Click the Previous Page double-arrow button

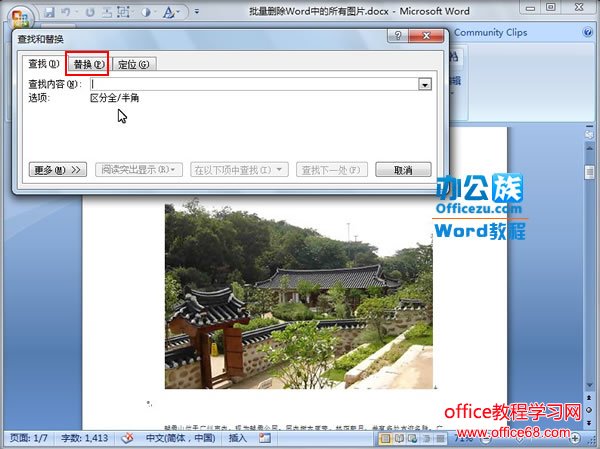click(589, 398)
